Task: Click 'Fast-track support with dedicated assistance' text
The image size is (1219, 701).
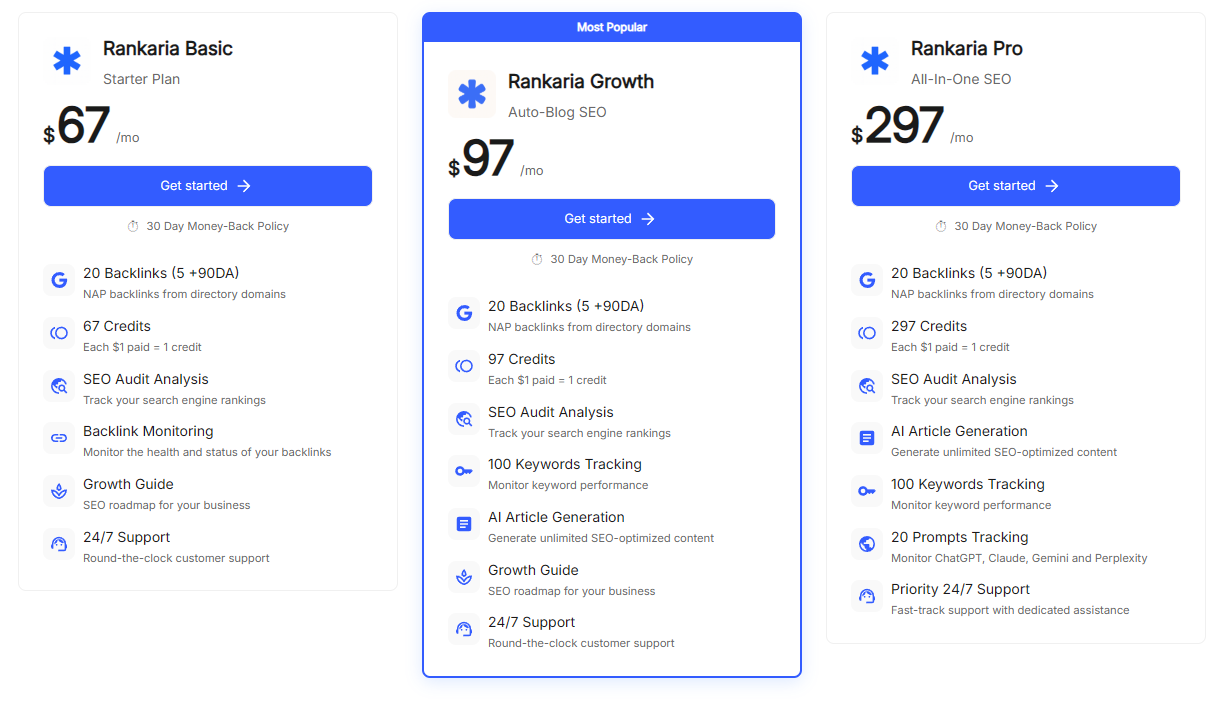Action: [x=1010, y=610]
